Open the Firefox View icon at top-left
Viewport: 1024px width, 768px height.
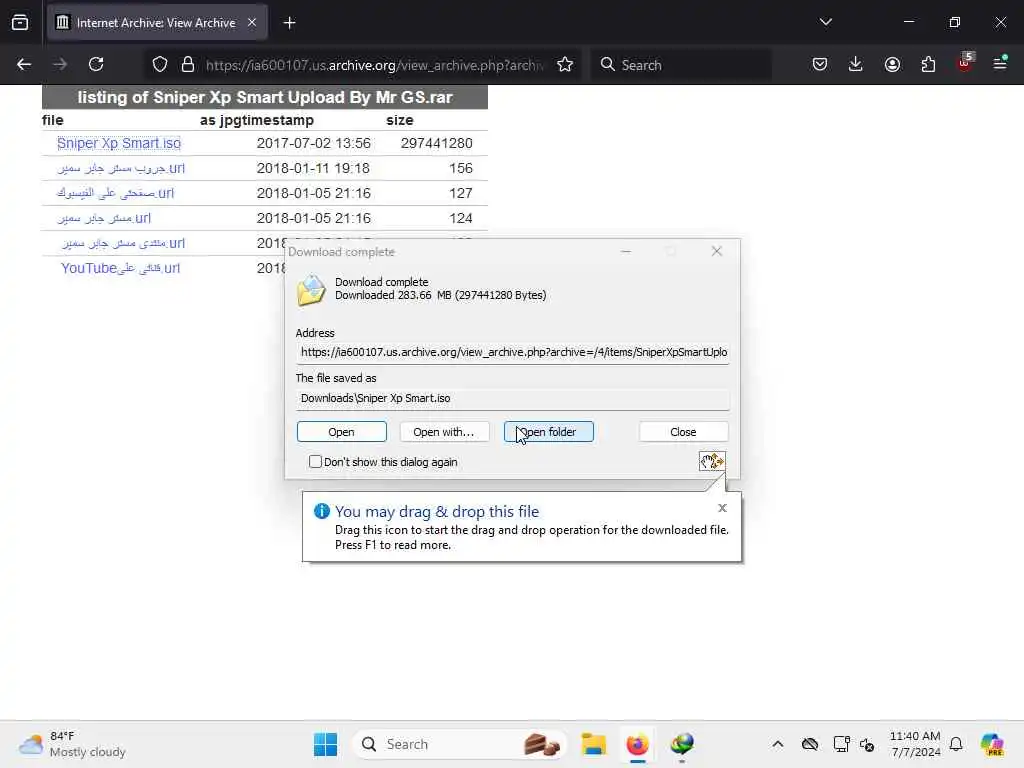tap(20, 23)
